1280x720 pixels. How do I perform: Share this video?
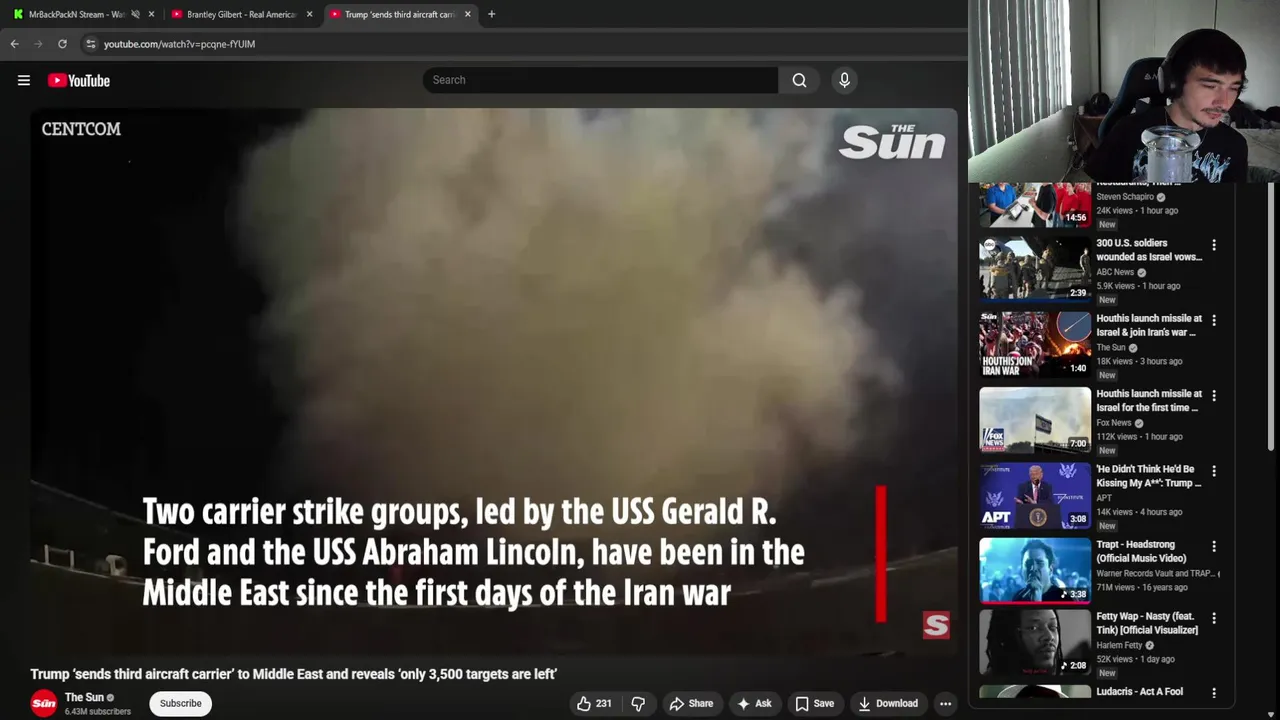(691, 703)
